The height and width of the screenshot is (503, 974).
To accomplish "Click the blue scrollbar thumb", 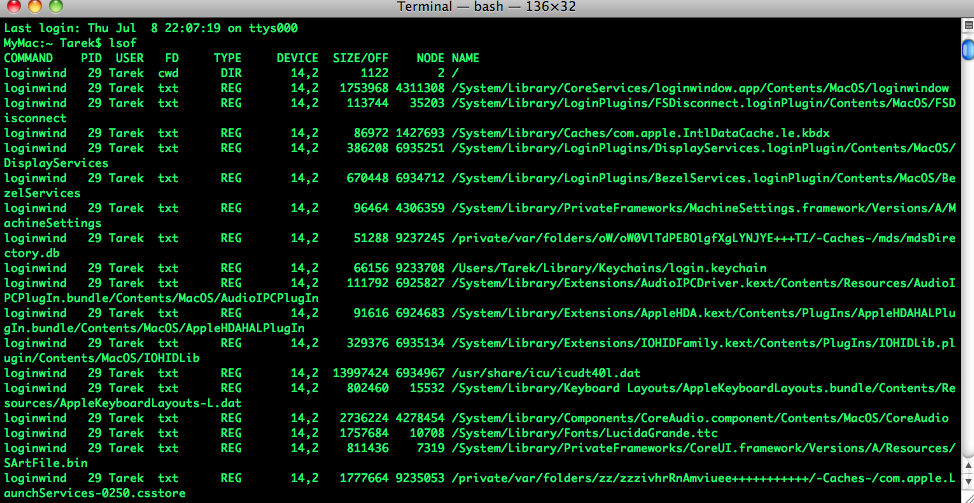I will pos(966,50).
